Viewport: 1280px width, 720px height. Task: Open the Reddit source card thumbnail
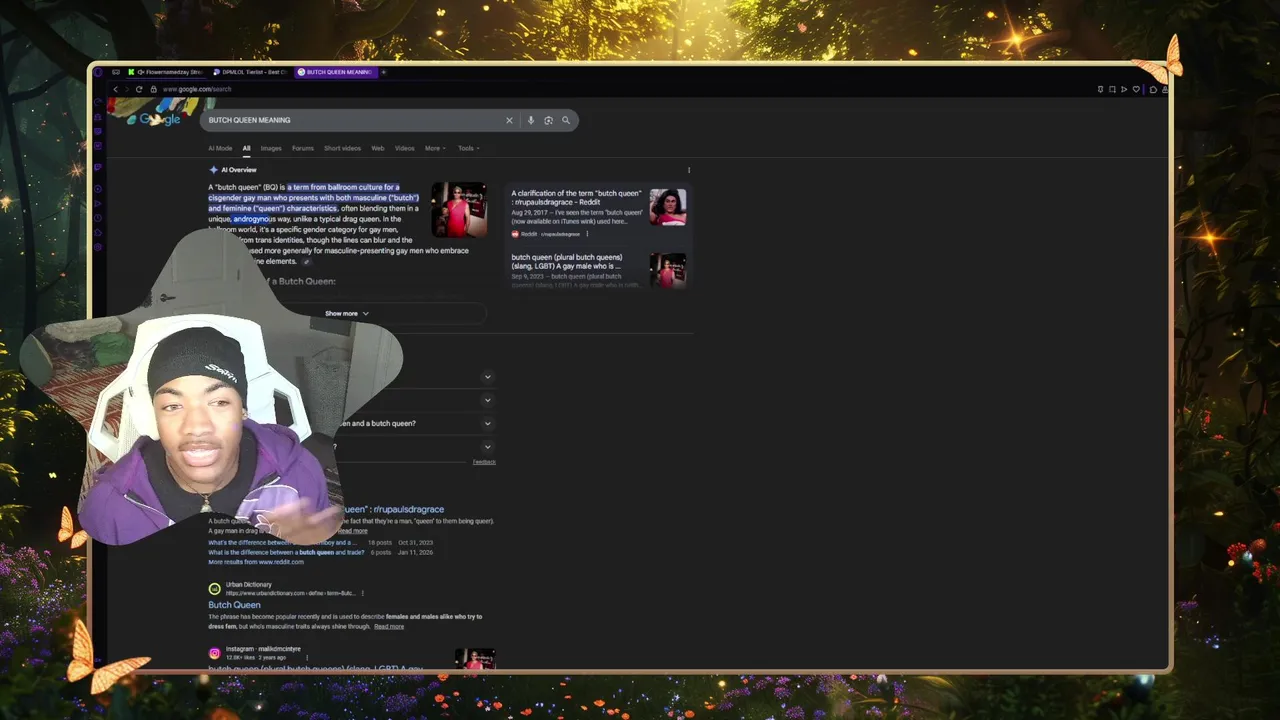(668, 207)
